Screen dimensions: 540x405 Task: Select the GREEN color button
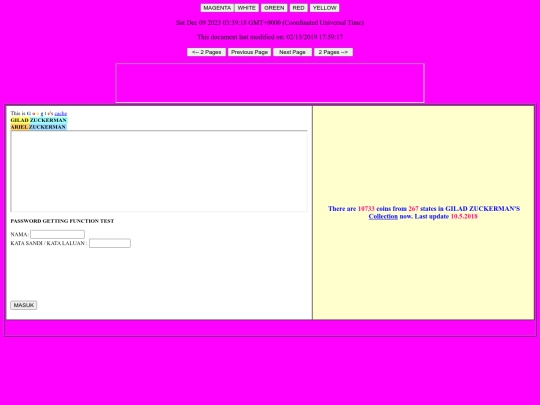274,8
